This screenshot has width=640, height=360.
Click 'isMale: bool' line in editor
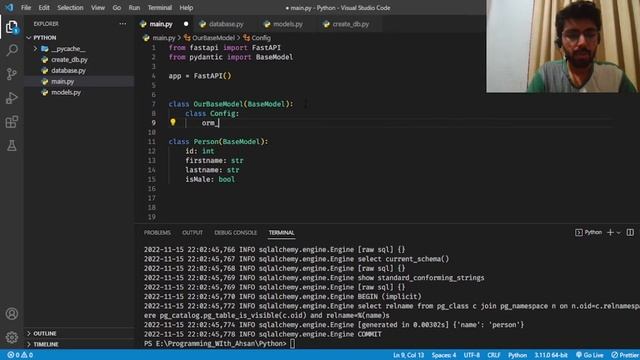[x=210, y=179]
